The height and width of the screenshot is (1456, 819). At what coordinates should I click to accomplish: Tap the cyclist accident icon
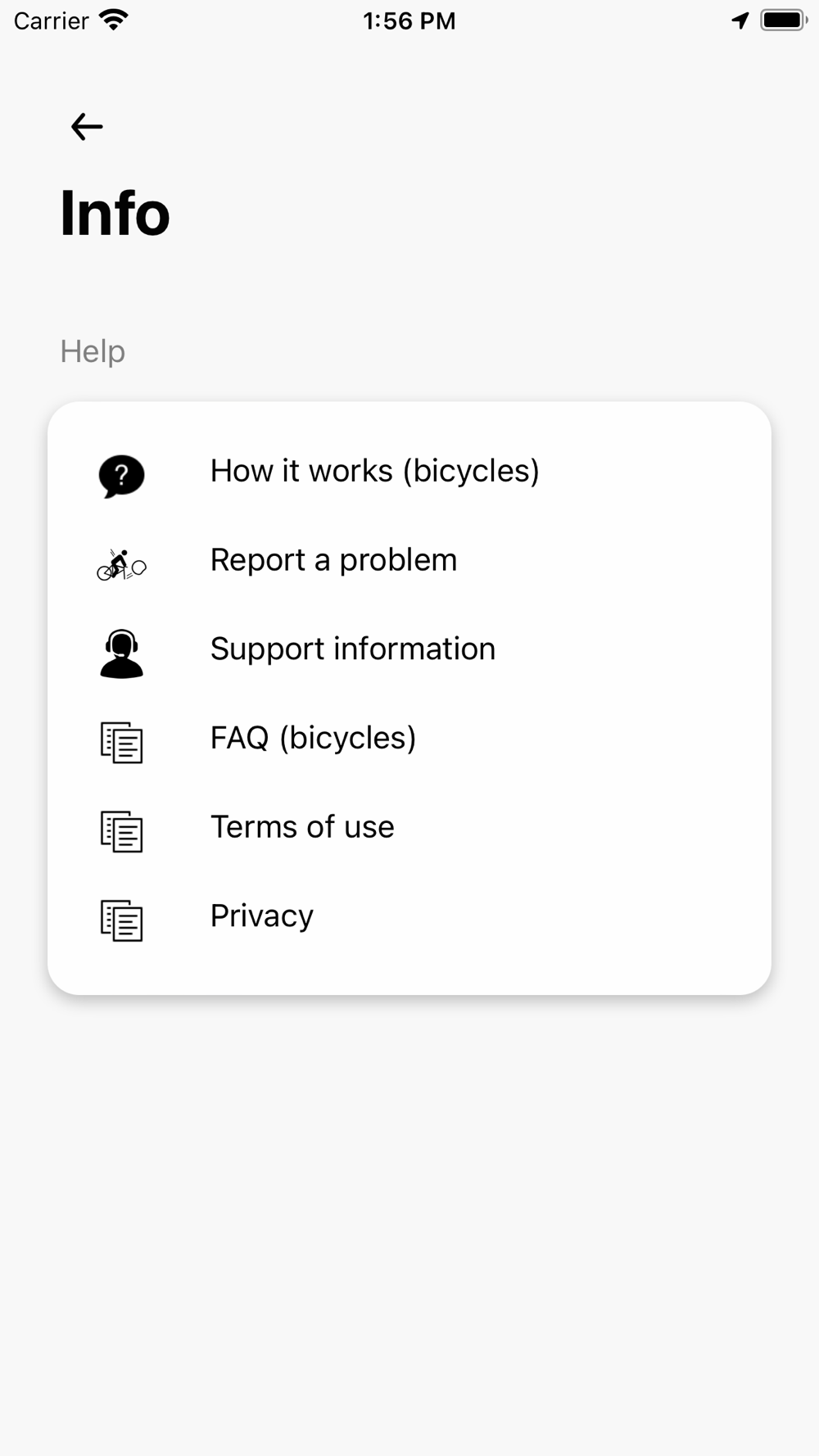(121, 565)
